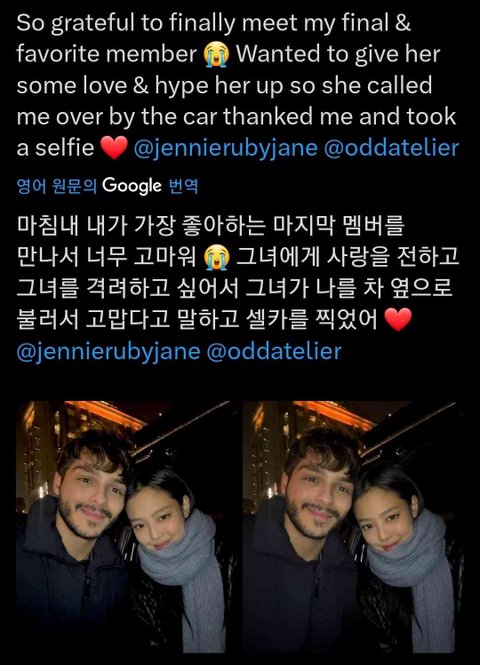Image resolution: width=480 pixels, height=665 pixels.
Task: Click the red heart emoji after 'a selfie'
Action: click(x=114, y=148)
